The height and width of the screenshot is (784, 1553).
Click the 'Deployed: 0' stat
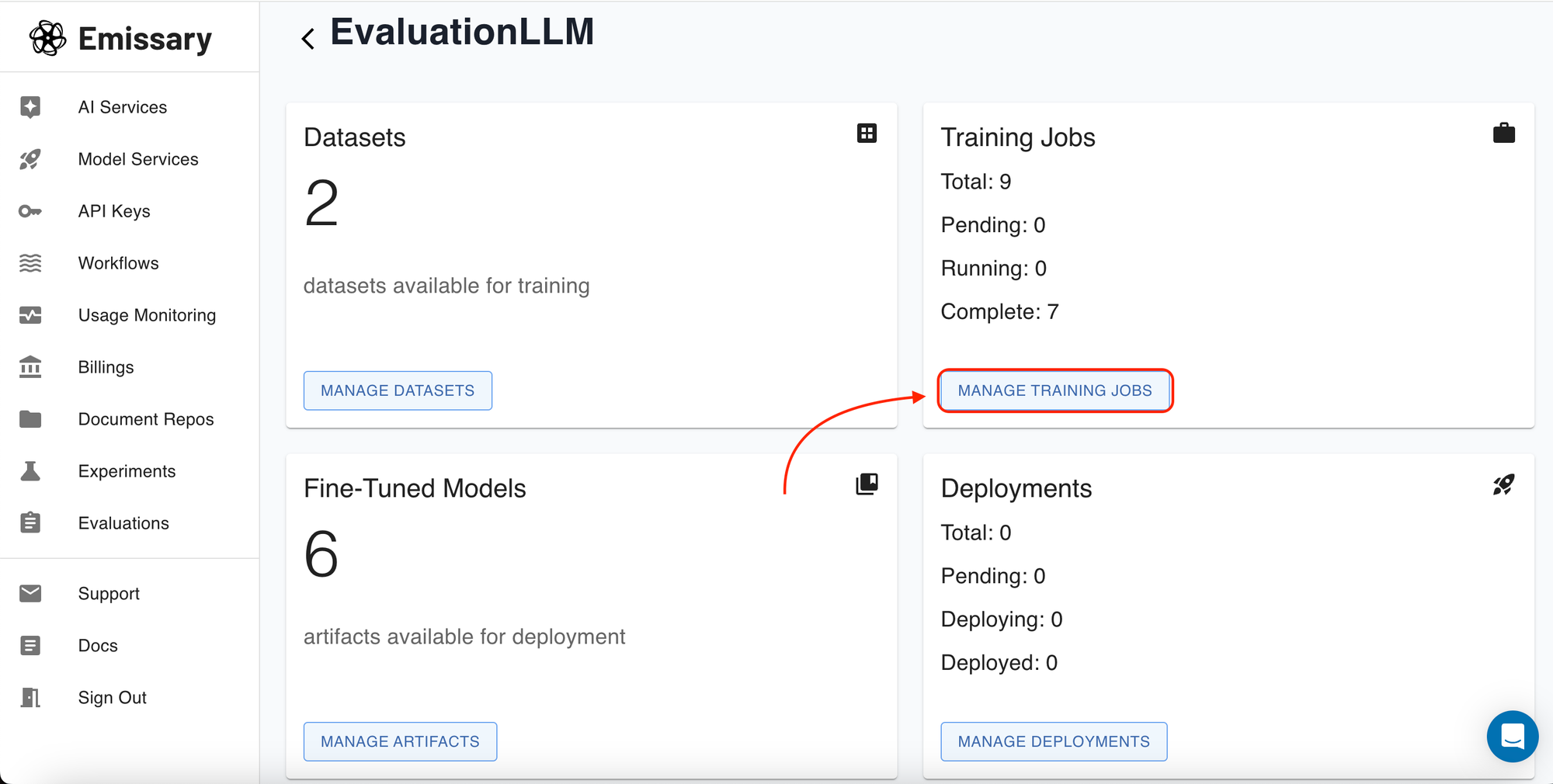[x=999, y=663]
